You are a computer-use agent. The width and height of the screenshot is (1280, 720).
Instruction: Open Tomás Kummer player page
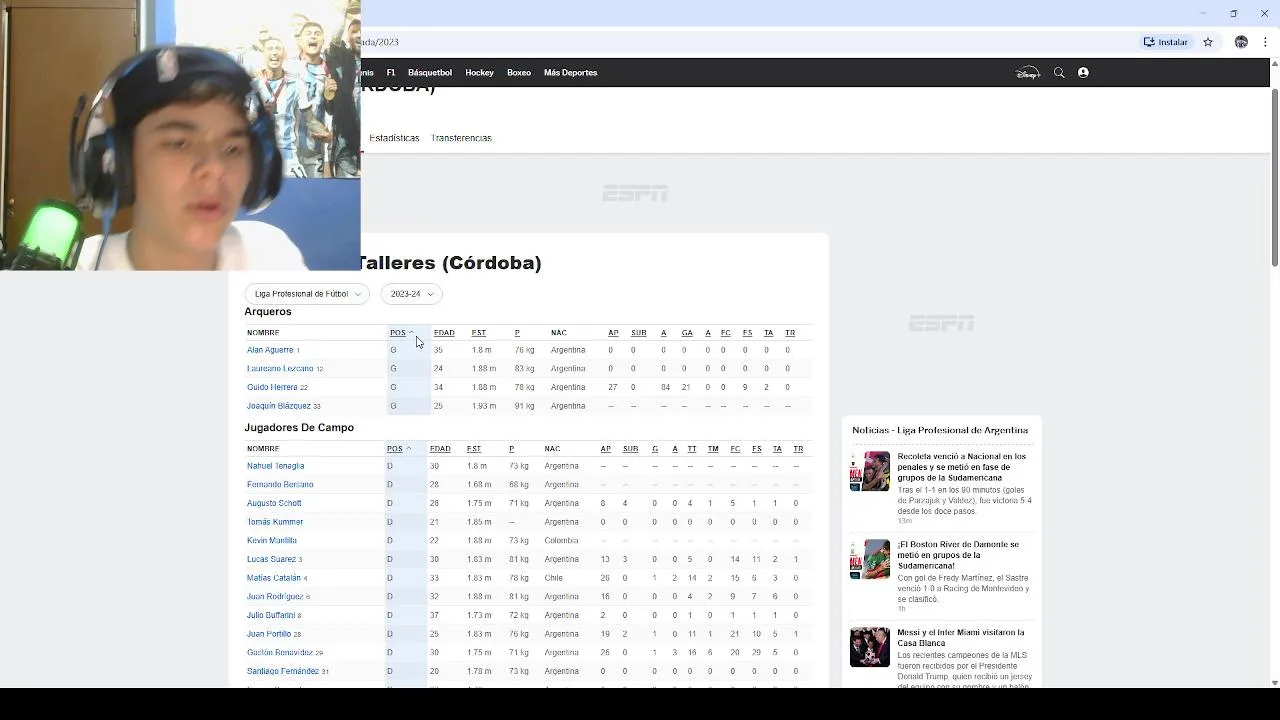tap(275, 522)
